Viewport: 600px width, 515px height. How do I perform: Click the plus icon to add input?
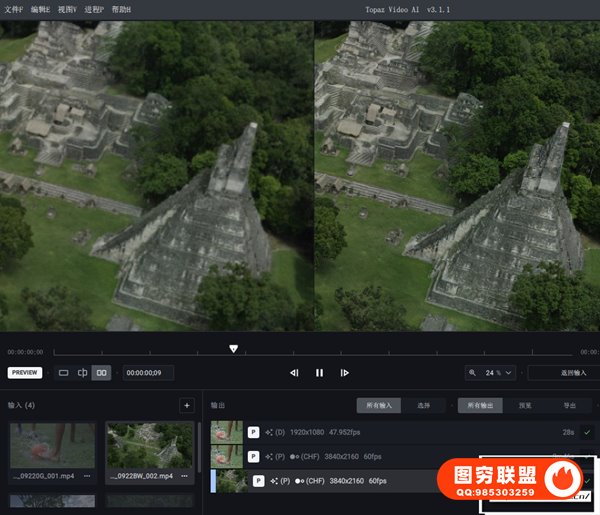[x=186, y=405]
